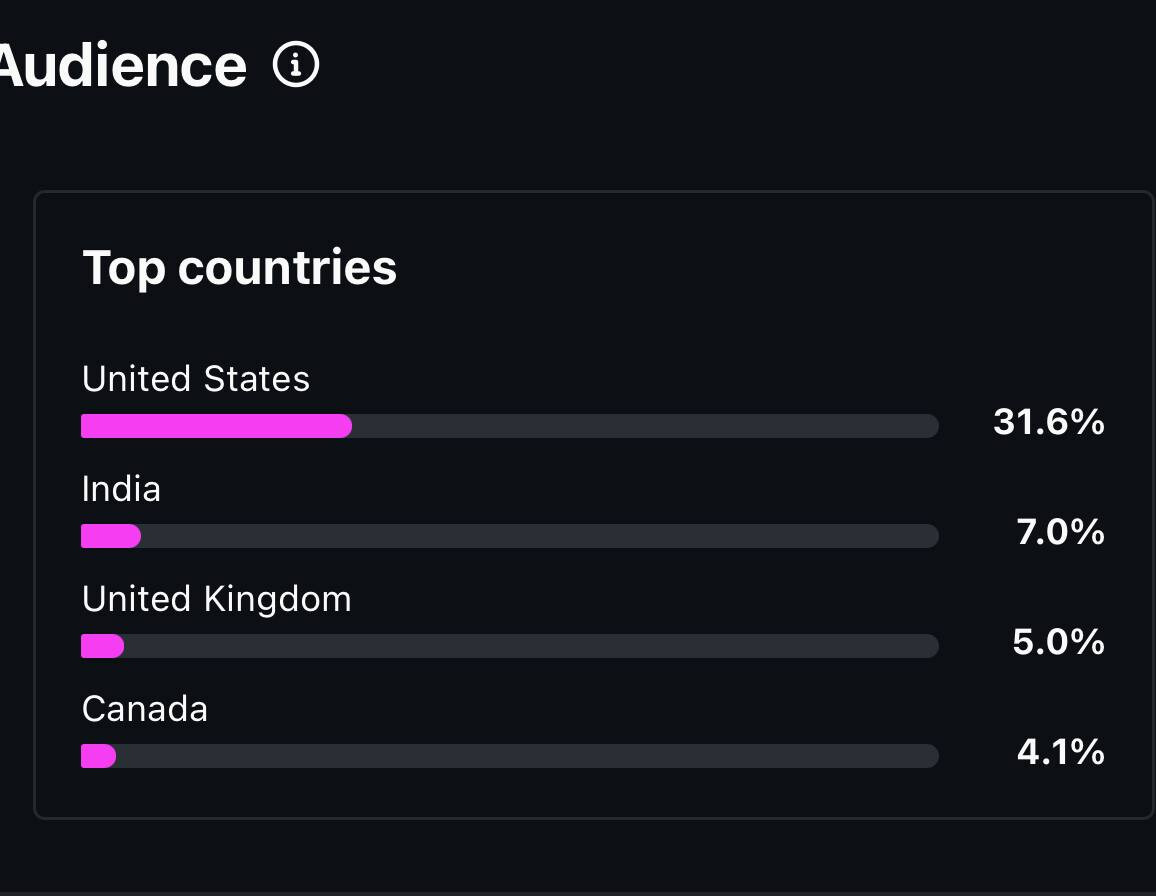Viewport: 1156px width, 896px height.
Task: Select the United States label
Action: click(x=195, y=379)
